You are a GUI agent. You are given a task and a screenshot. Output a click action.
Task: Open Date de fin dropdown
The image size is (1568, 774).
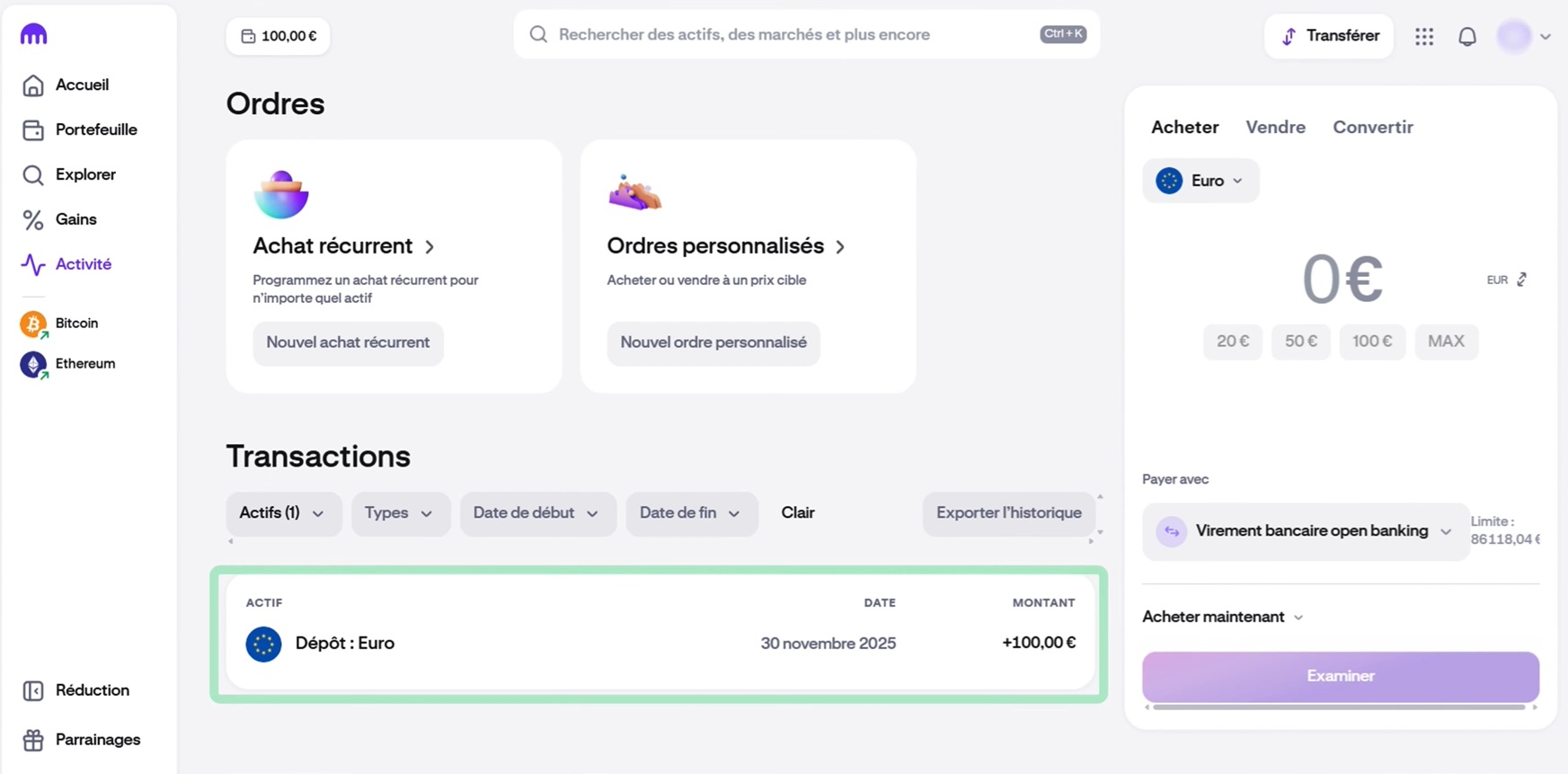coord(691,513)
